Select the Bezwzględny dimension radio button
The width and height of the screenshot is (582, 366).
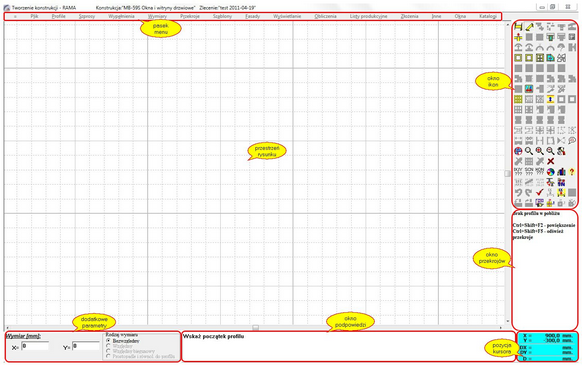108,340
